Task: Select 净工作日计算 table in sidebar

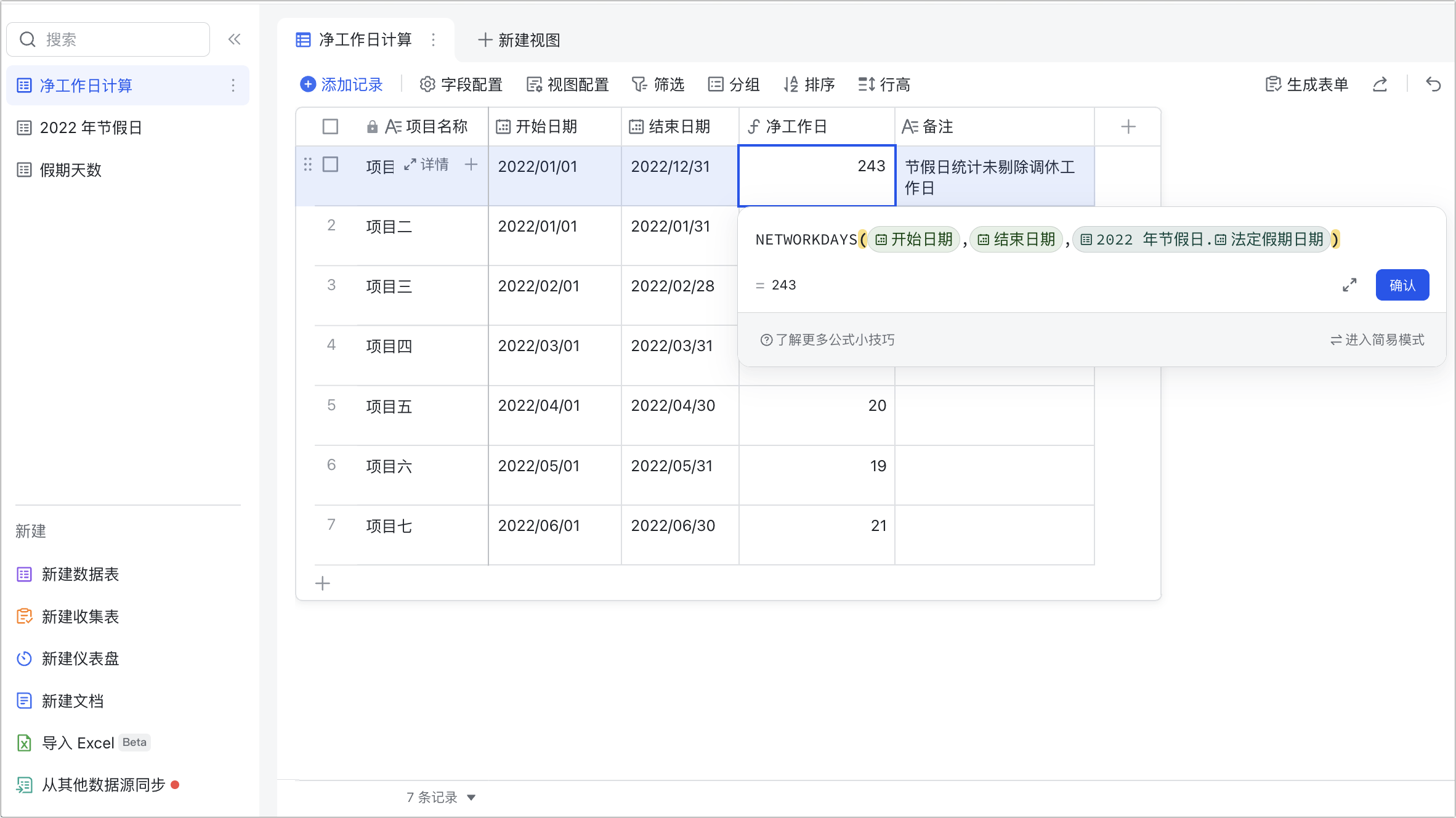Action: point(128,86)
